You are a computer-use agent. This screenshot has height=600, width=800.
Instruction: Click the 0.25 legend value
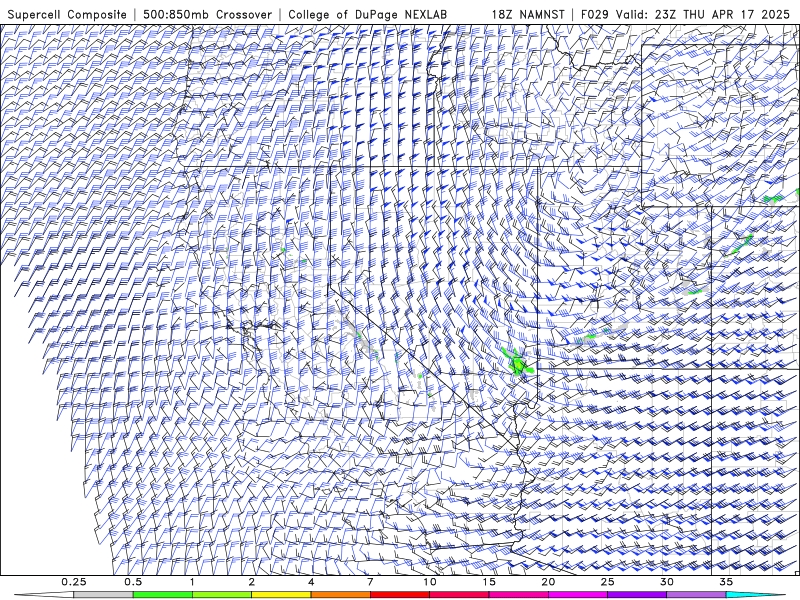point(73,582)
